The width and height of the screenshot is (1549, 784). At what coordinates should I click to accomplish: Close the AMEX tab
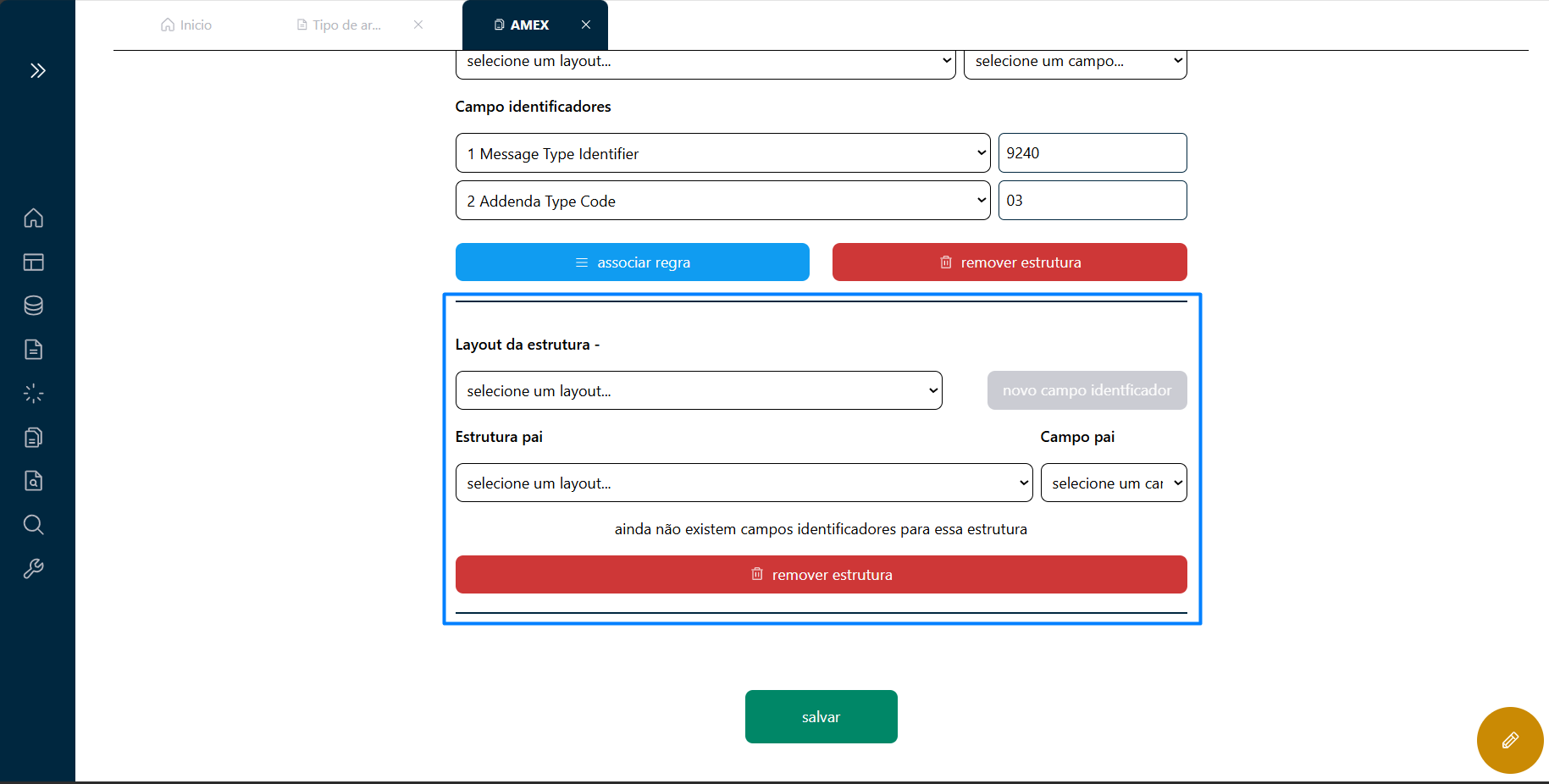(x=586, y=25)
